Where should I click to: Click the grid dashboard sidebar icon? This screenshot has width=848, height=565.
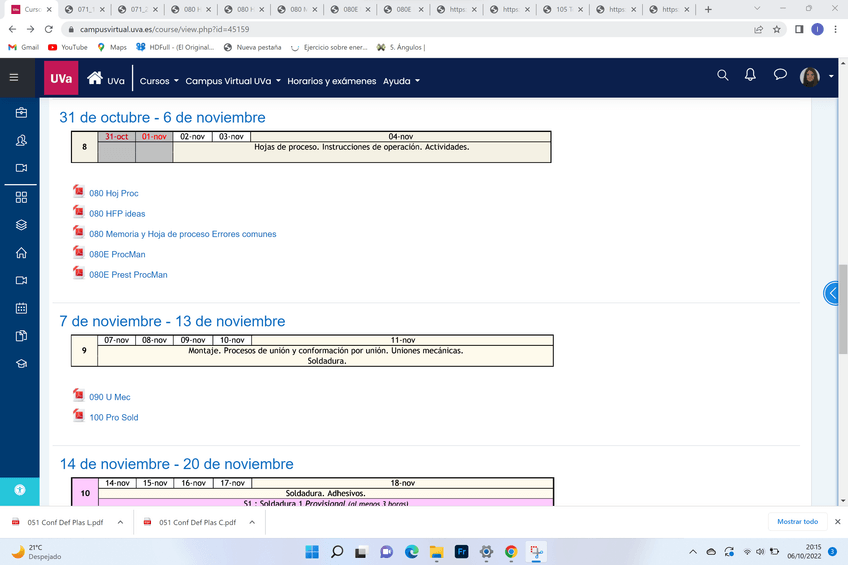pyautogui.click(x=21, y=197)
